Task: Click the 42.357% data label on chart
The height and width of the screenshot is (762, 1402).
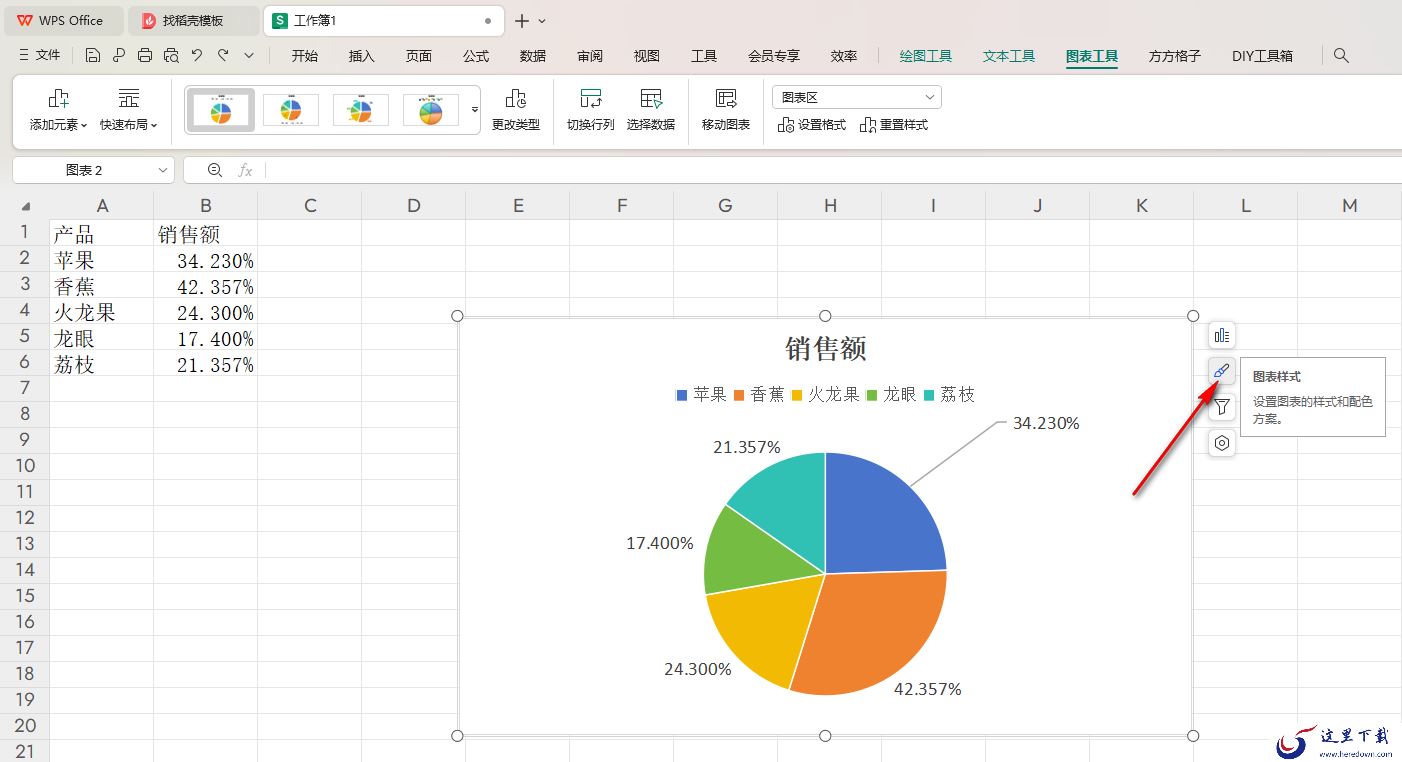Action: [x=927, y=689]
